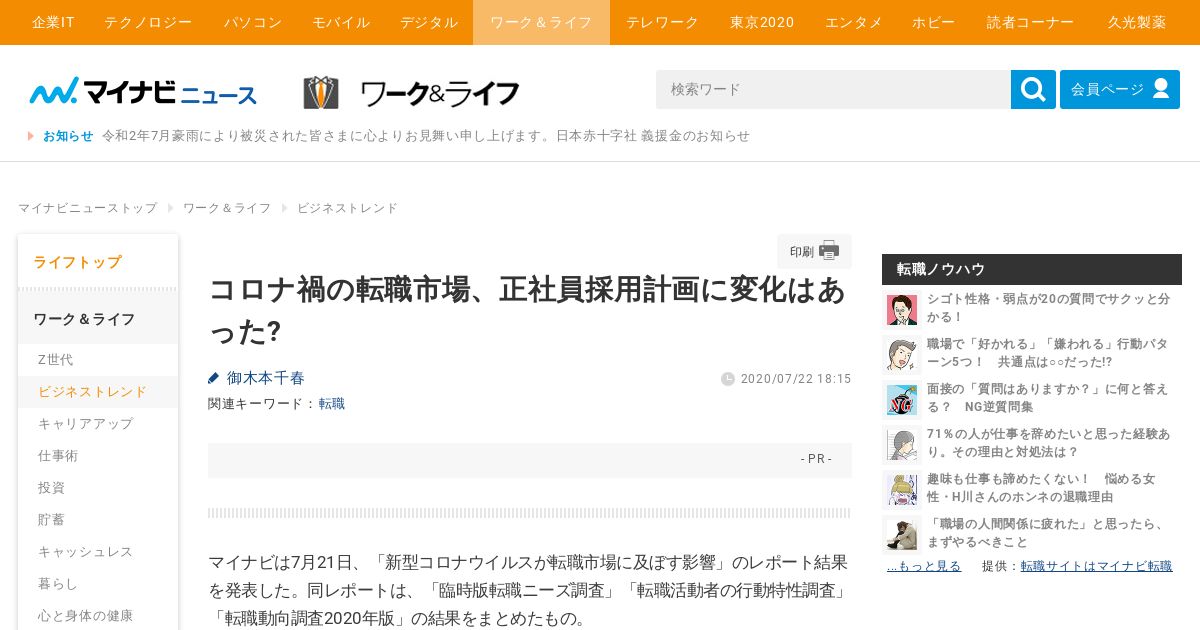Open thumbnail for 面接の質問 NG article

pos(902,399)
